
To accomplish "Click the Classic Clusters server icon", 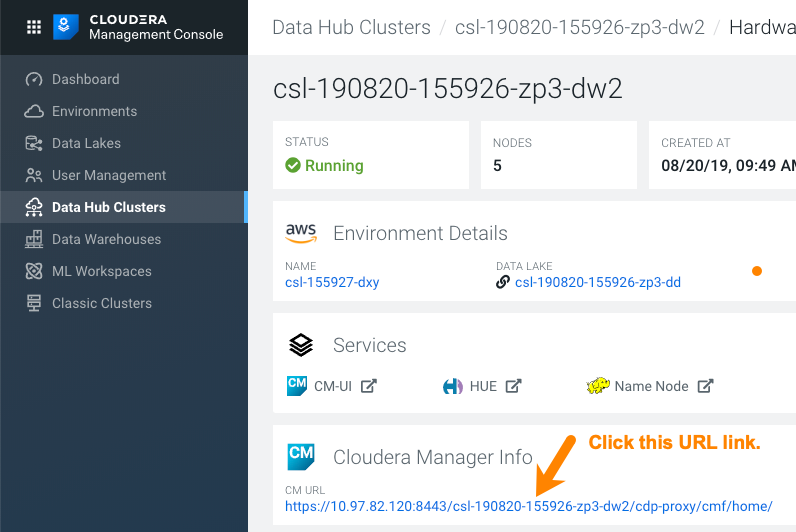I will pos(34,303).
